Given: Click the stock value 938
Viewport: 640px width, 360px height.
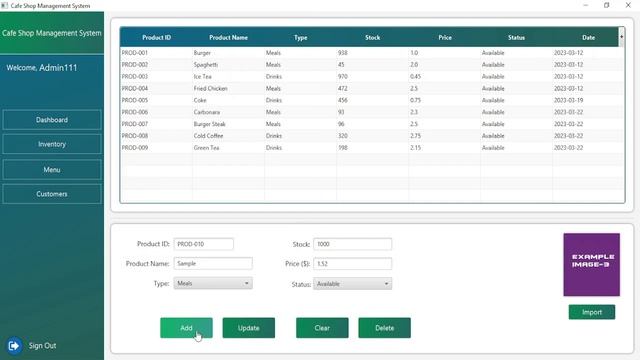Looking at the screenshot, I should 342,53.
